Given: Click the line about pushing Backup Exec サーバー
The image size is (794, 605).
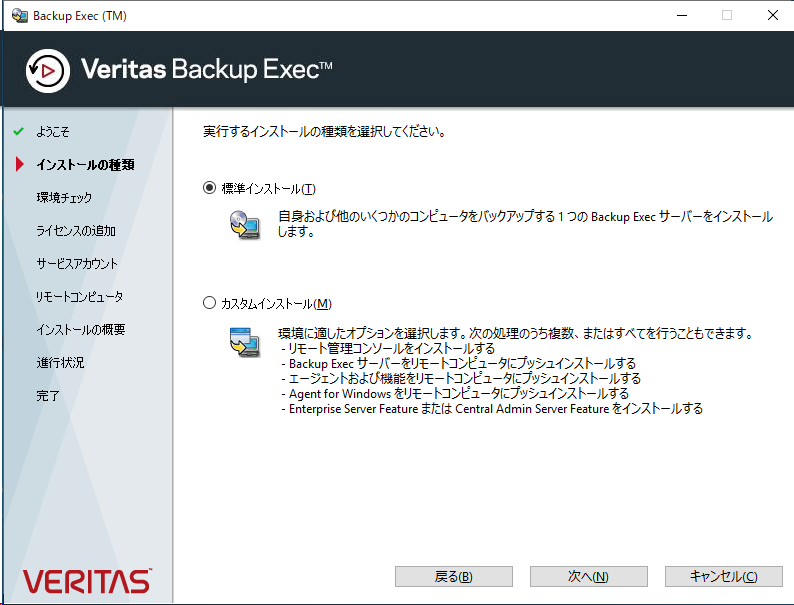Looking at the screenshot, I should coord(458,364).
